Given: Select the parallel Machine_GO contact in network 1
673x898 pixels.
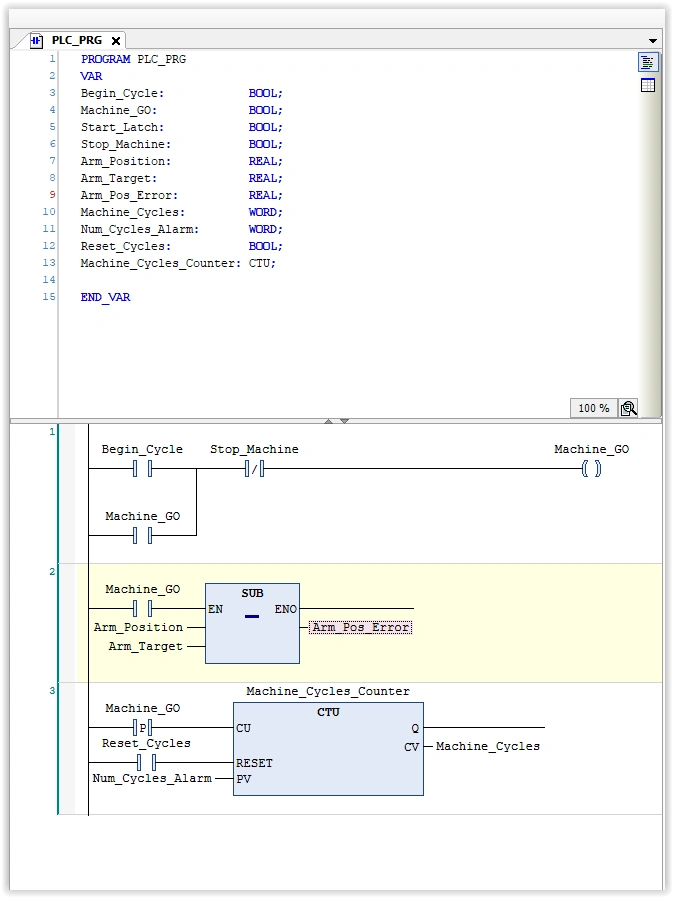Looking at the screenshot, I should [142, 535].
